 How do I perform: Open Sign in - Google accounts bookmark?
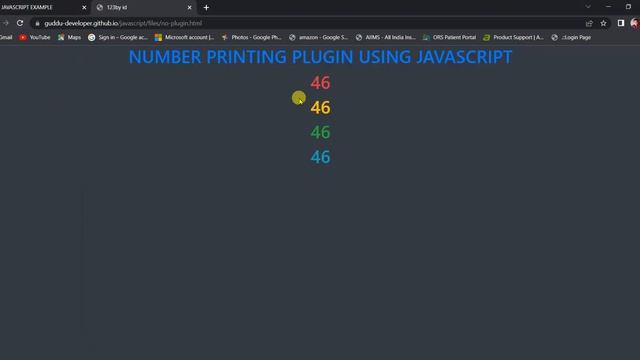pos(118,37)
